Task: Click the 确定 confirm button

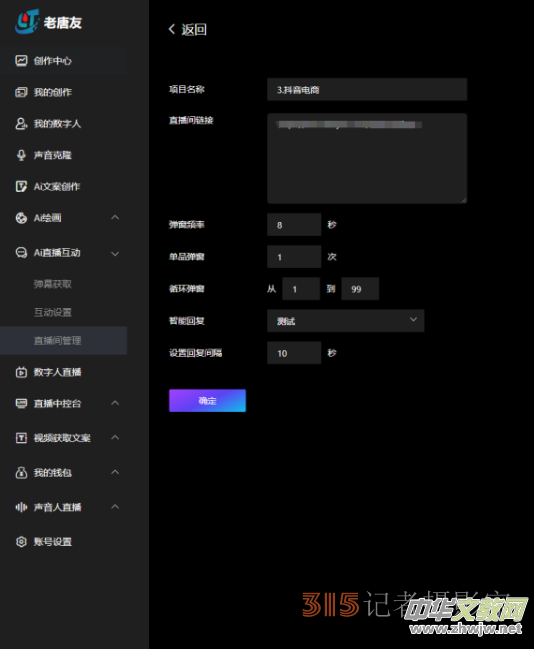Action: tap(207, 400)
